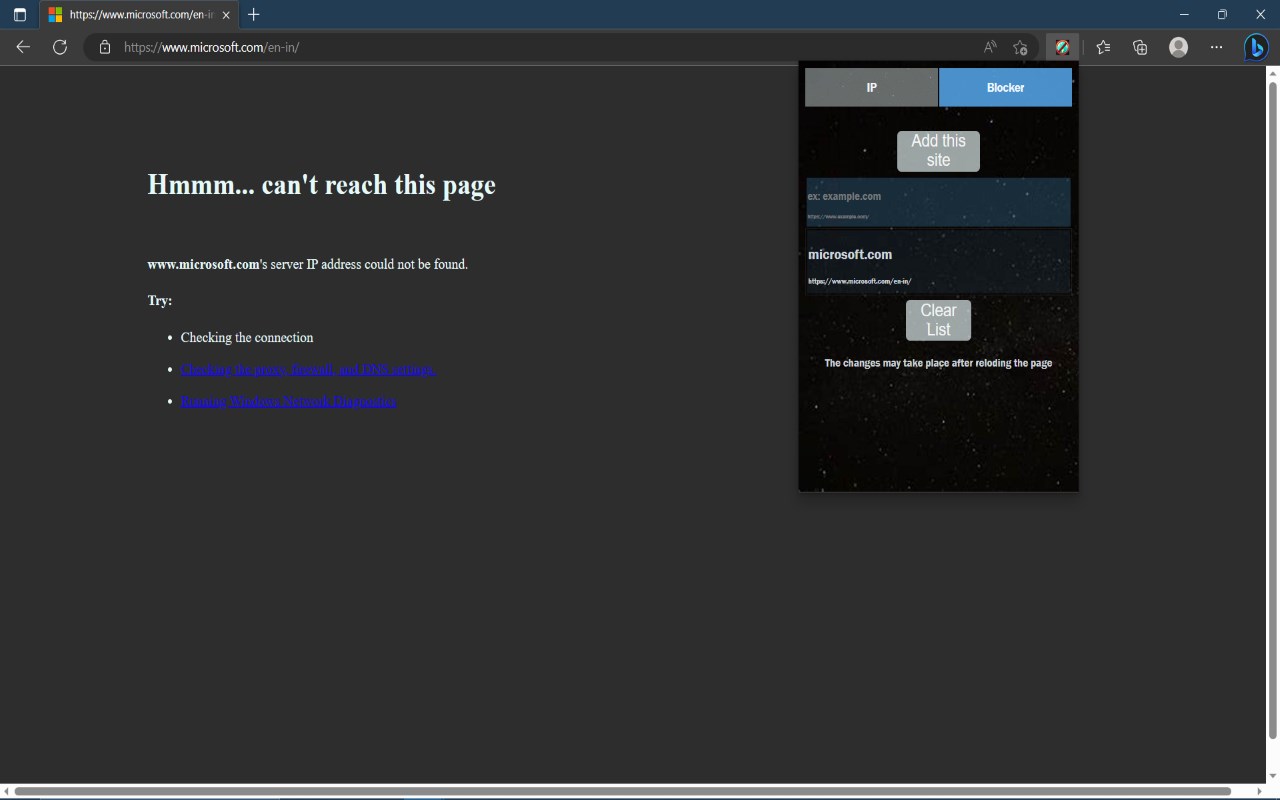The height and width of the screenshot is (800, 1280).
Task: Open the Bing sidebar icon
Action: point(1256,47)
